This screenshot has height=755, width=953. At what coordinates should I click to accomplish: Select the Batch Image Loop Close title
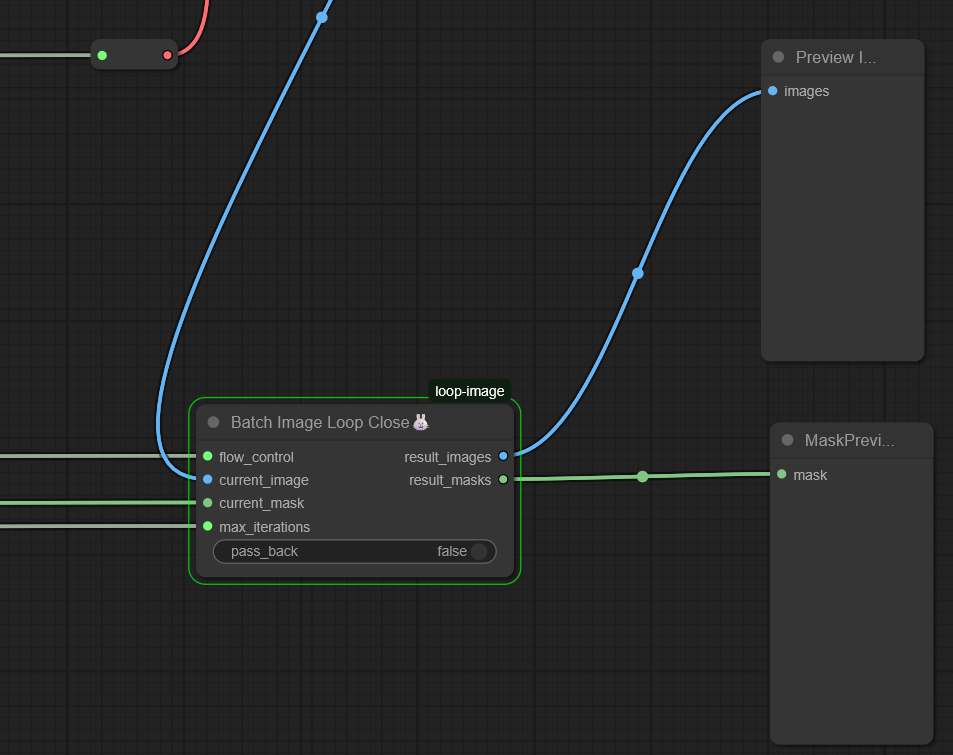click(319, 422)
